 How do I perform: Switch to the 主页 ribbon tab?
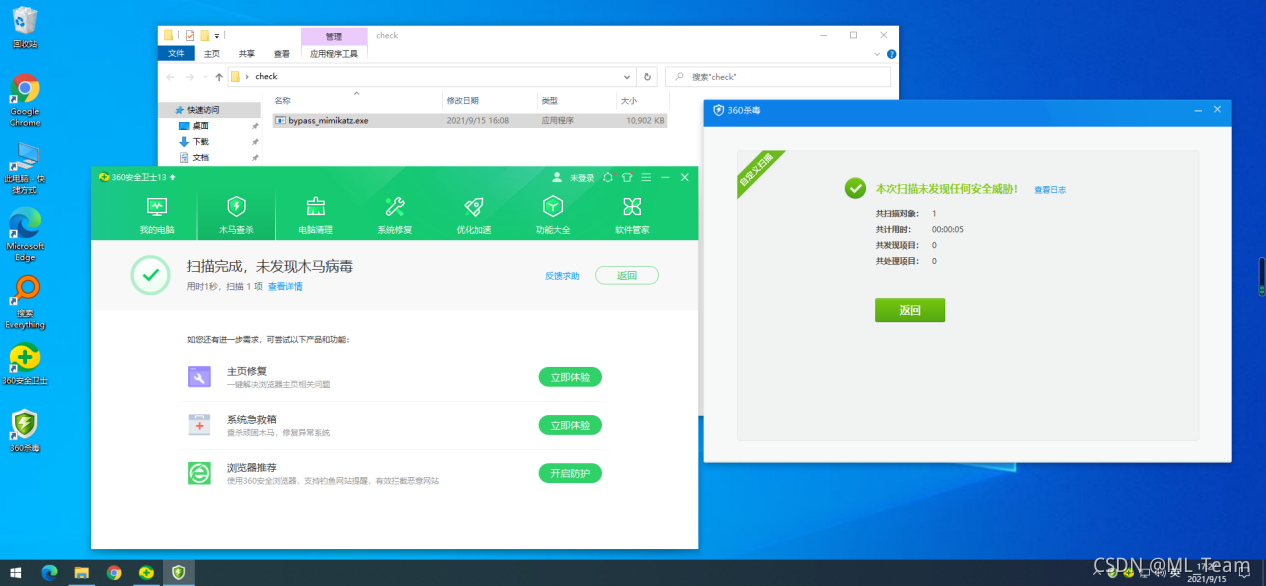(211, 54)
